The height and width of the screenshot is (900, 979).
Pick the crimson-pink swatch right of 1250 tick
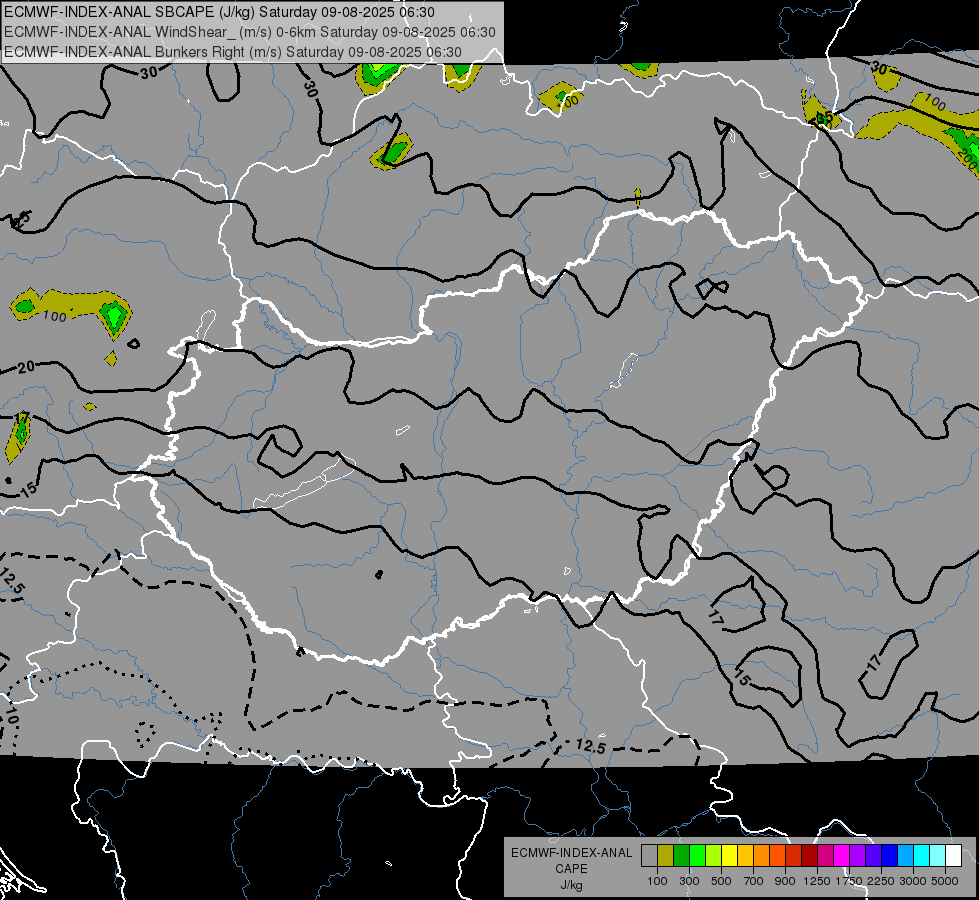pyautogui.click(x=825, y=855)
